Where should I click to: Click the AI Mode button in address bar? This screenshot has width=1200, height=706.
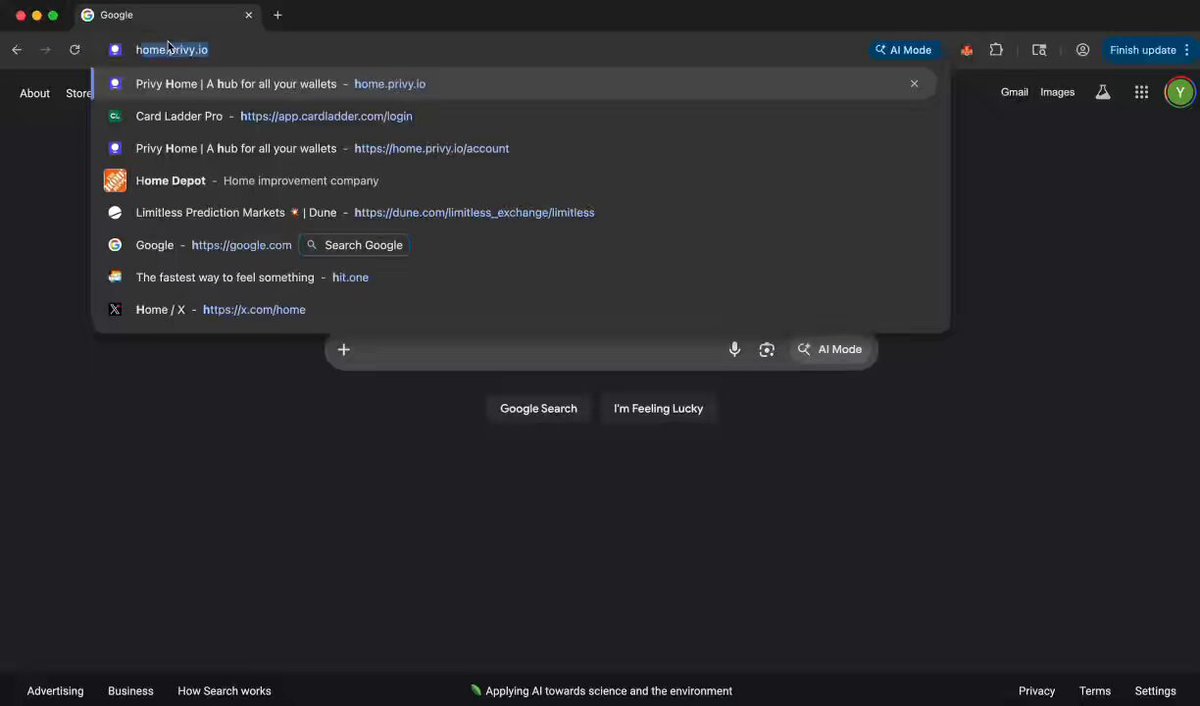point(904,50)
